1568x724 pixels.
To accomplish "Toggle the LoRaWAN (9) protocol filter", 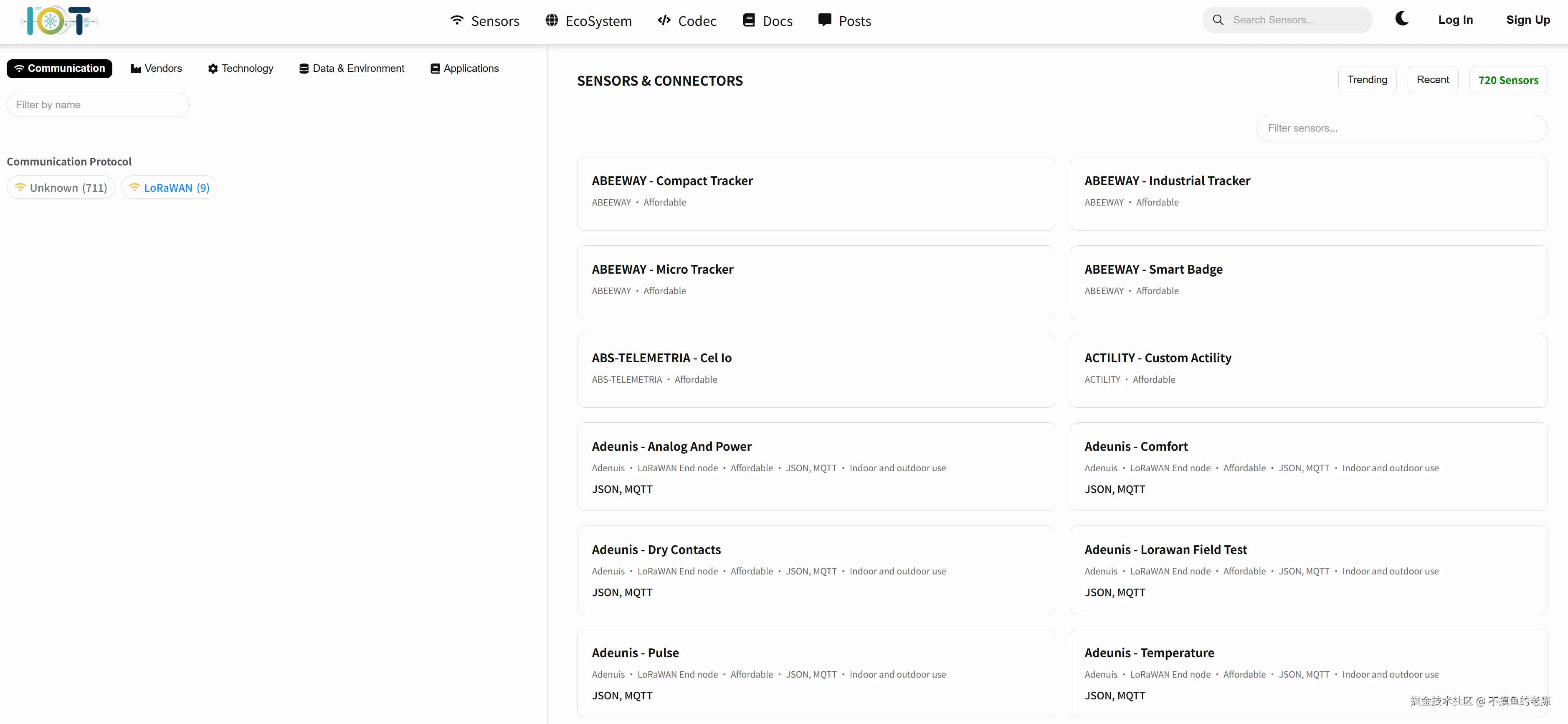I will point(169,188).
